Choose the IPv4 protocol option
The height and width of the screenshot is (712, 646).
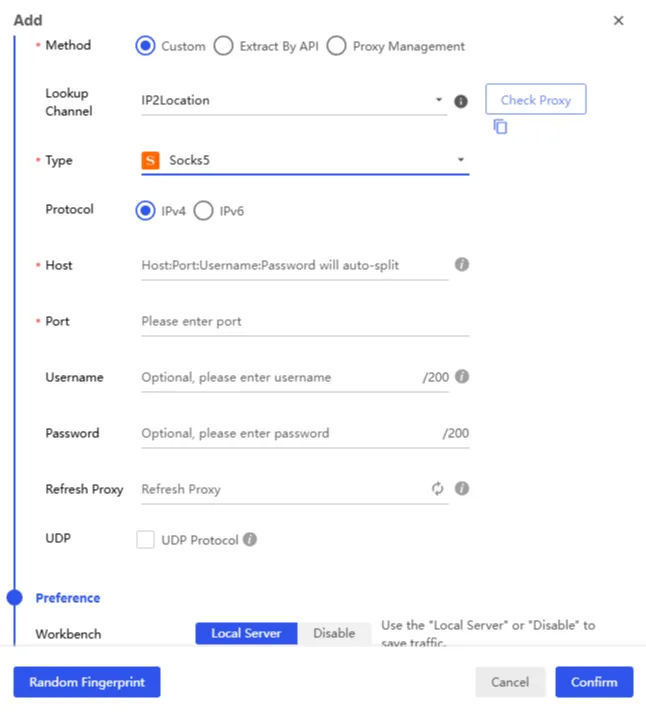tap(145, 211)
